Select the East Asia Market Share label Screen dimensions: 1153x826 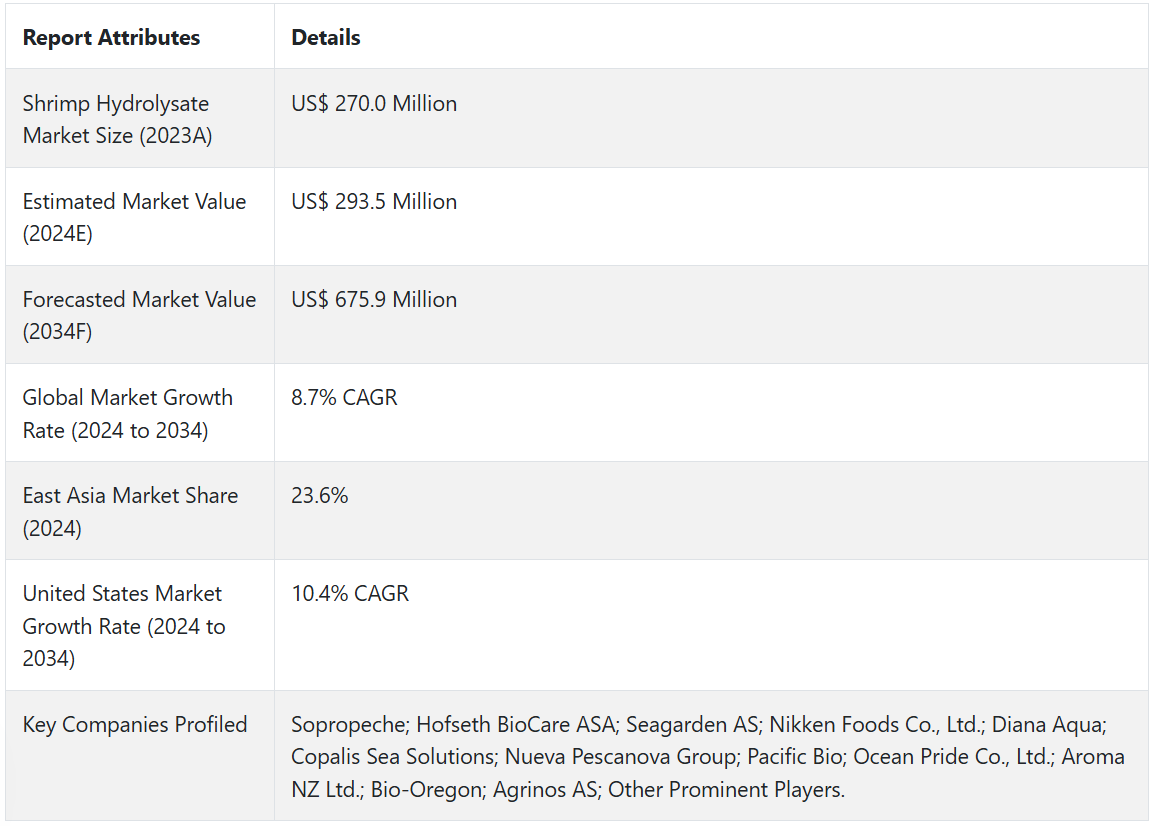(x=130, y=511)
